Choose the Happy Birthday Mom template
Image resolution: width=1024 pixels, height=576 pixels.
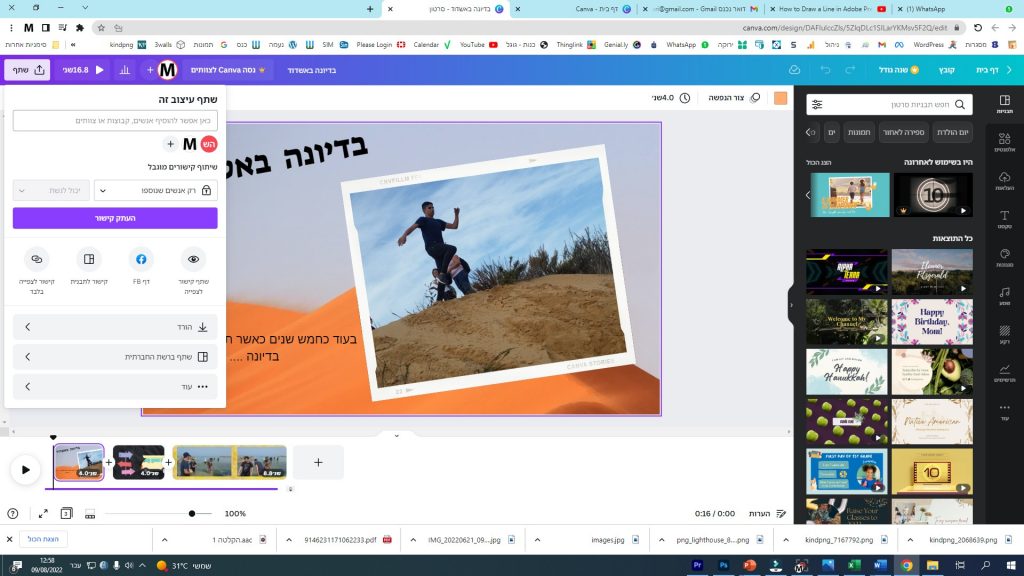coord(932,322)
